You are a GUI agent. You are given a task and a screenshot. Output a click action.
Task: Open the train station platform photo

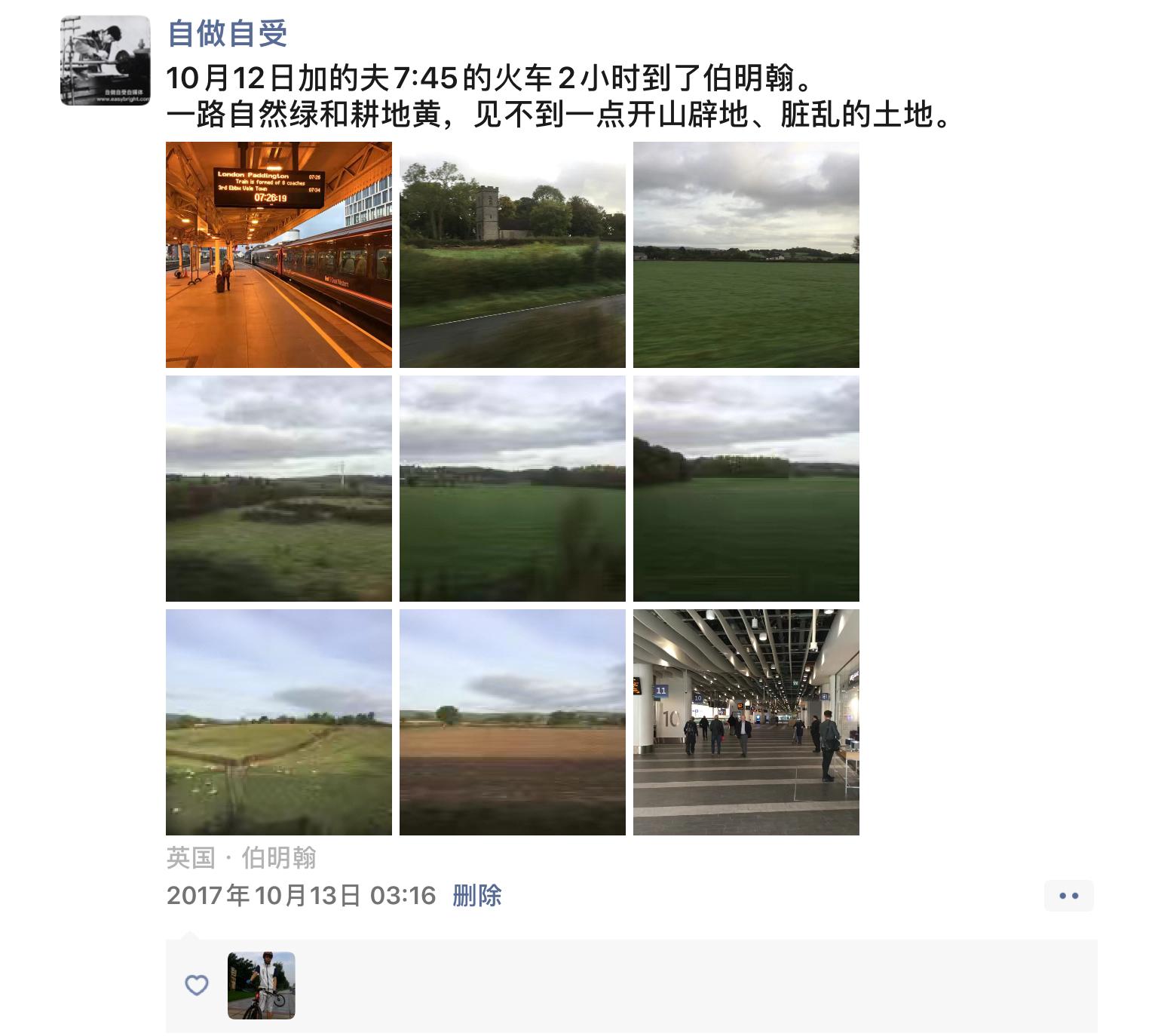279,255
